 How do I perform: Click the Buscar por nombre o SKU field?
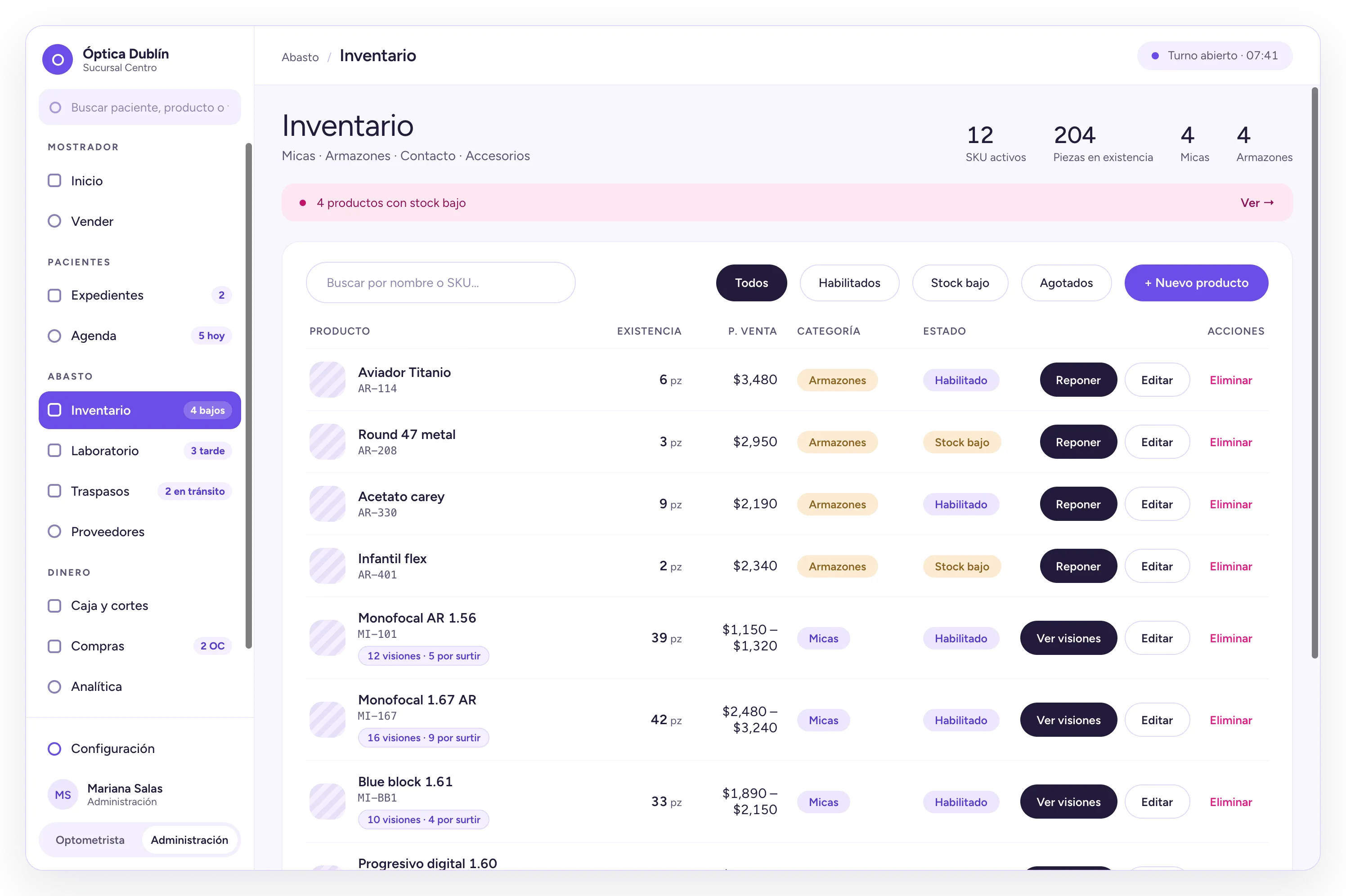coord(441,283)
